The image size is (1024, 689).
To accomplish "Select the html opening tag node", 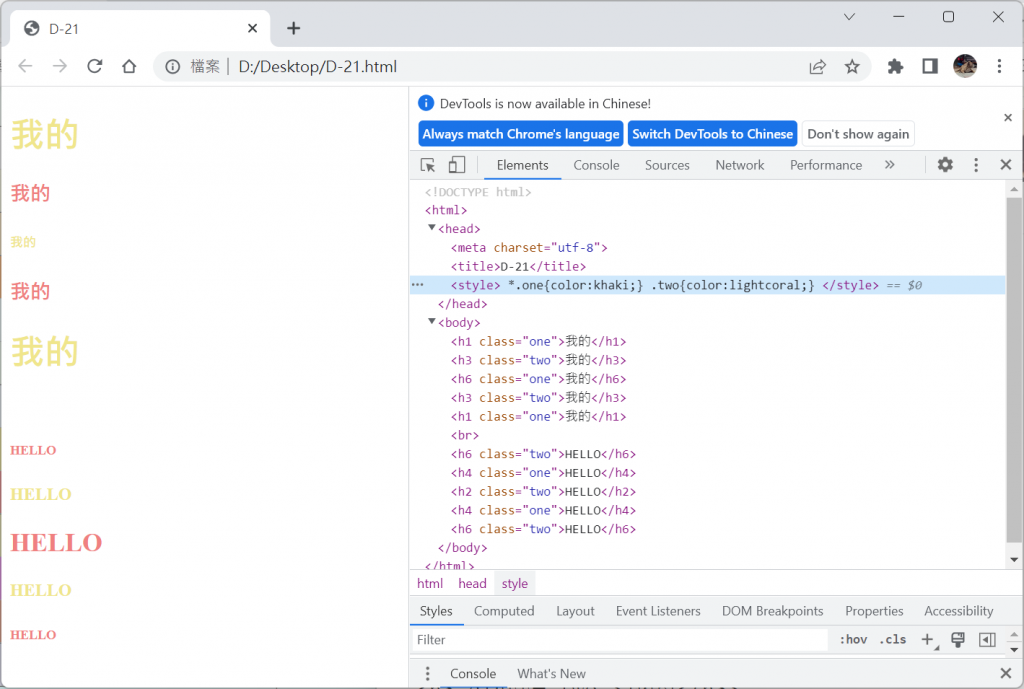I will pyautogui.click(x=446, y=210).
